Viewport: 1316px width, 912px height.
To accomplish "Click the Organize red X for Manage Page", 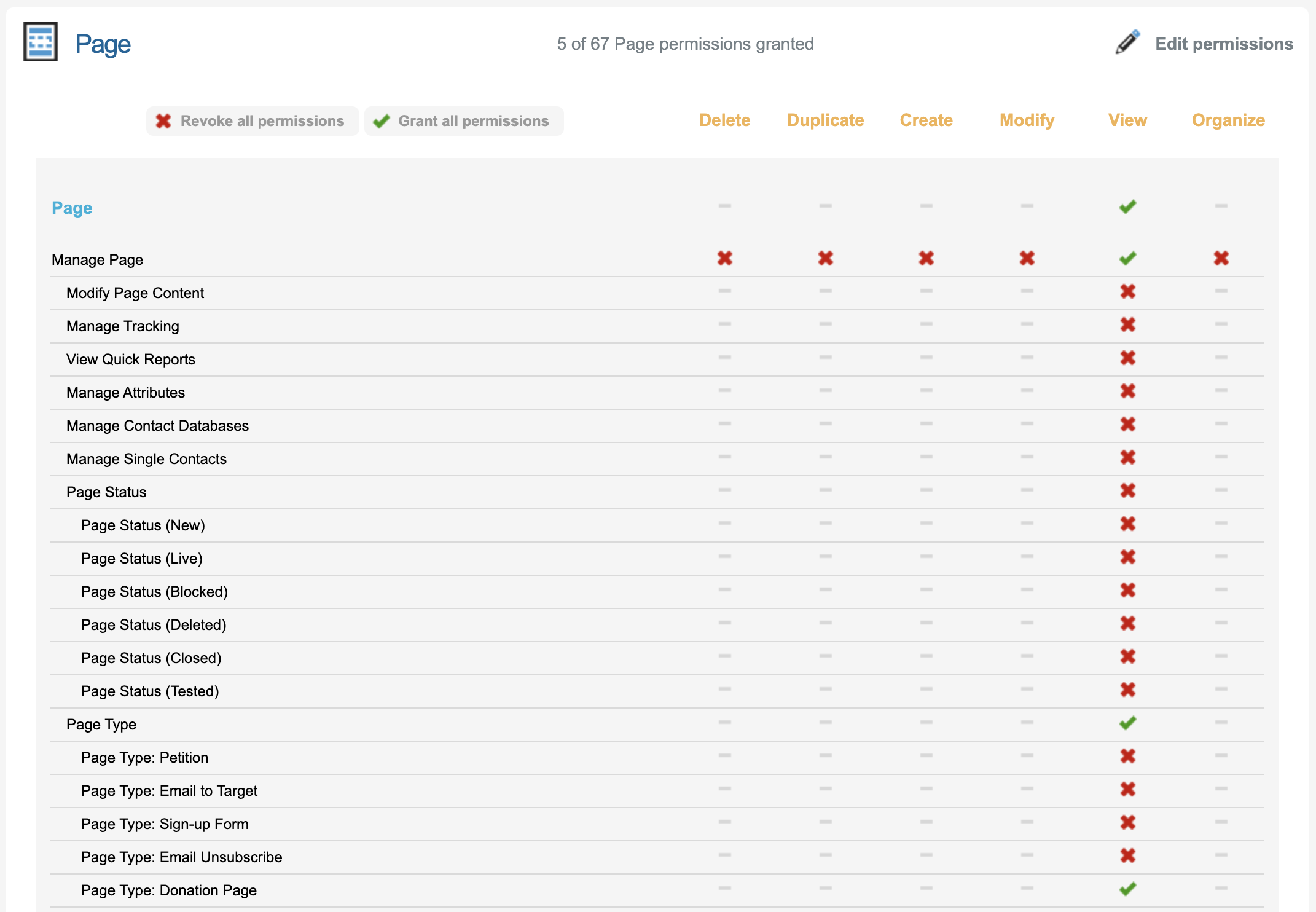I will click(x=1221, y=258).
